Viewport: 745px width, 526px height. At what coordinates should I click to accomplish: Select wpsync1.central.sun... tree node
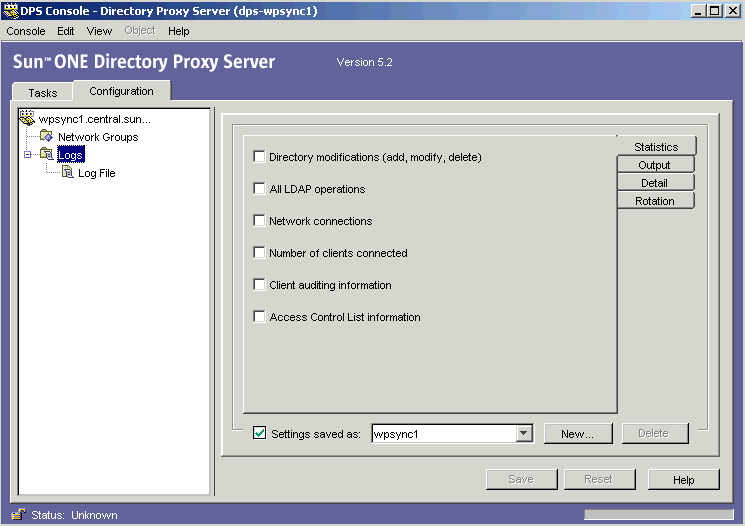point(95,119)
